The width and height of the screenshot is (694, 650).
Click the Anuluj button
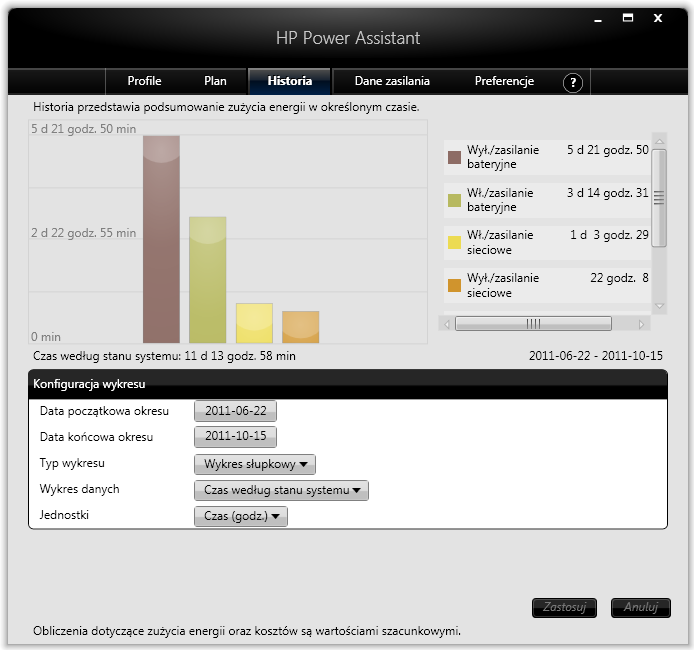click(x=641, y=608)
